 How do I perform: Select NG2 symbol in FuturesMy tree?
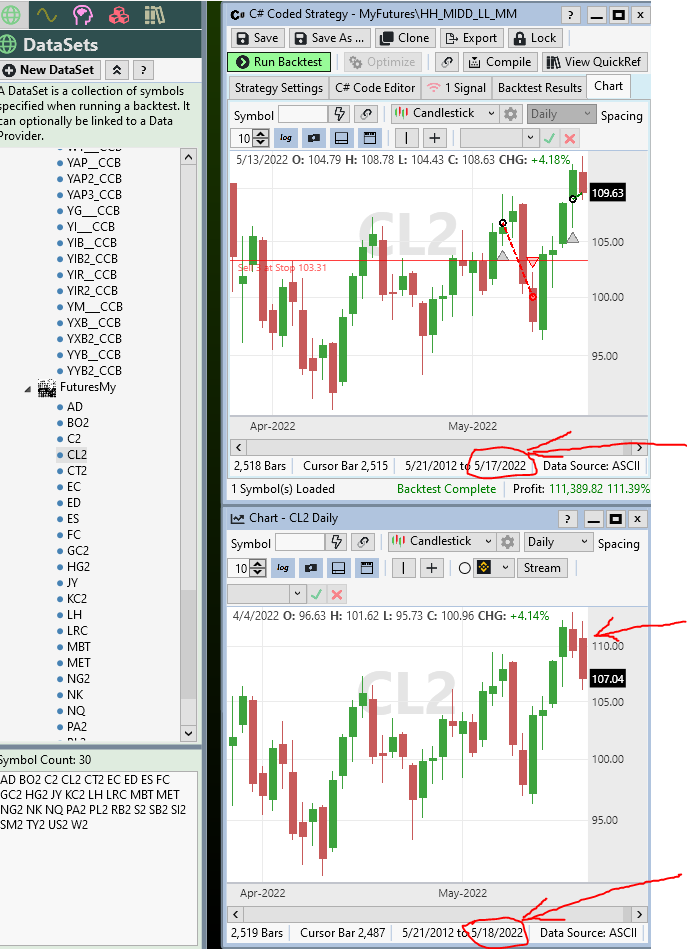pyautogui.click(x=78, y=678)
